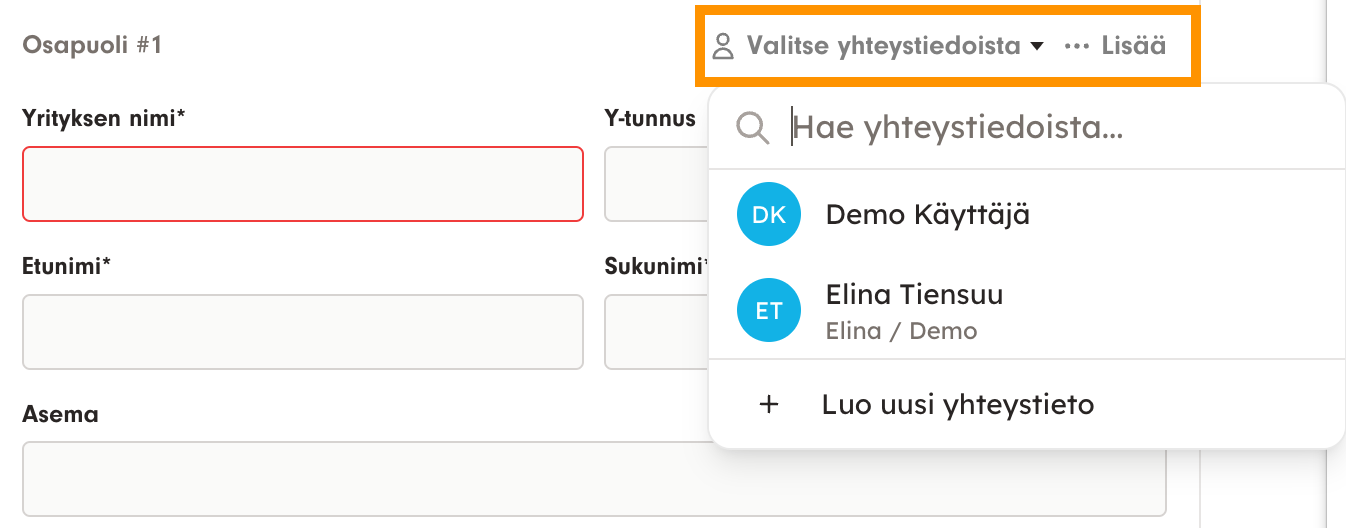
Task: Click the ET avatar circle
Action: tap(768, 311)
